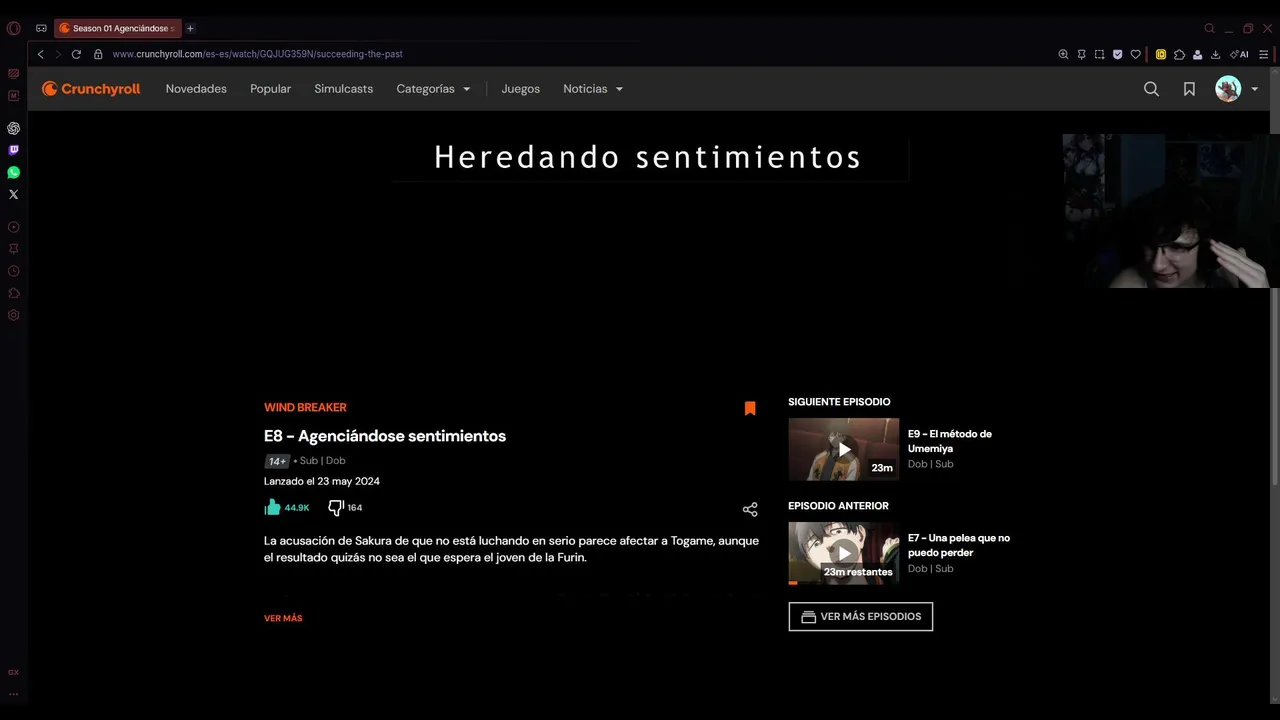Image resolution: width=1280 pixels, height=720 pixels.
Task: Open the browser downloads icon
Action: point(1215,54)
